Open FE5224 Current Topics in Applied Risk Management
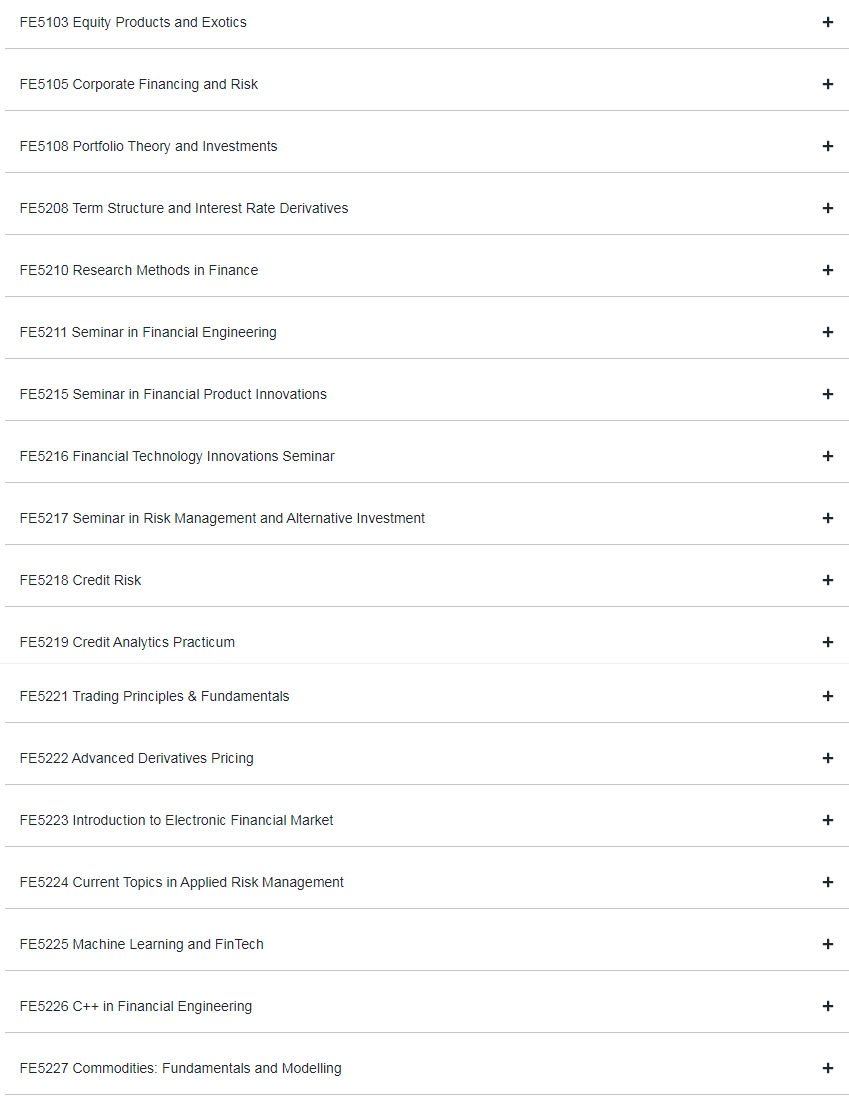This screenshot has height=1114, width=849. (x=827, y=882)
